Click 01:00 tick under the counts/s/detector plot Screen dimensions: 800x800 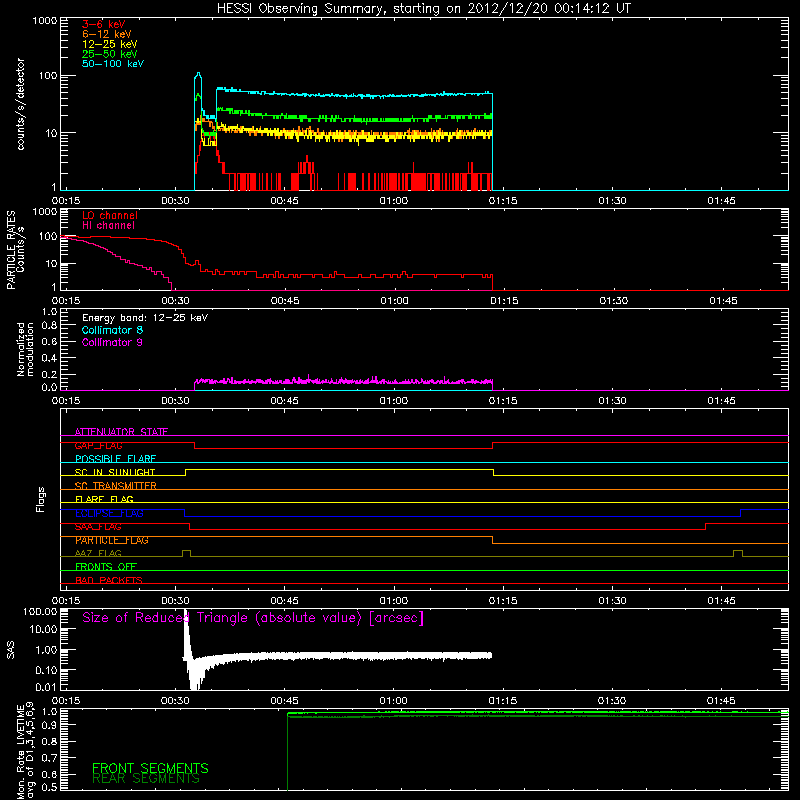pyautogui.click(x=394, y=201)
